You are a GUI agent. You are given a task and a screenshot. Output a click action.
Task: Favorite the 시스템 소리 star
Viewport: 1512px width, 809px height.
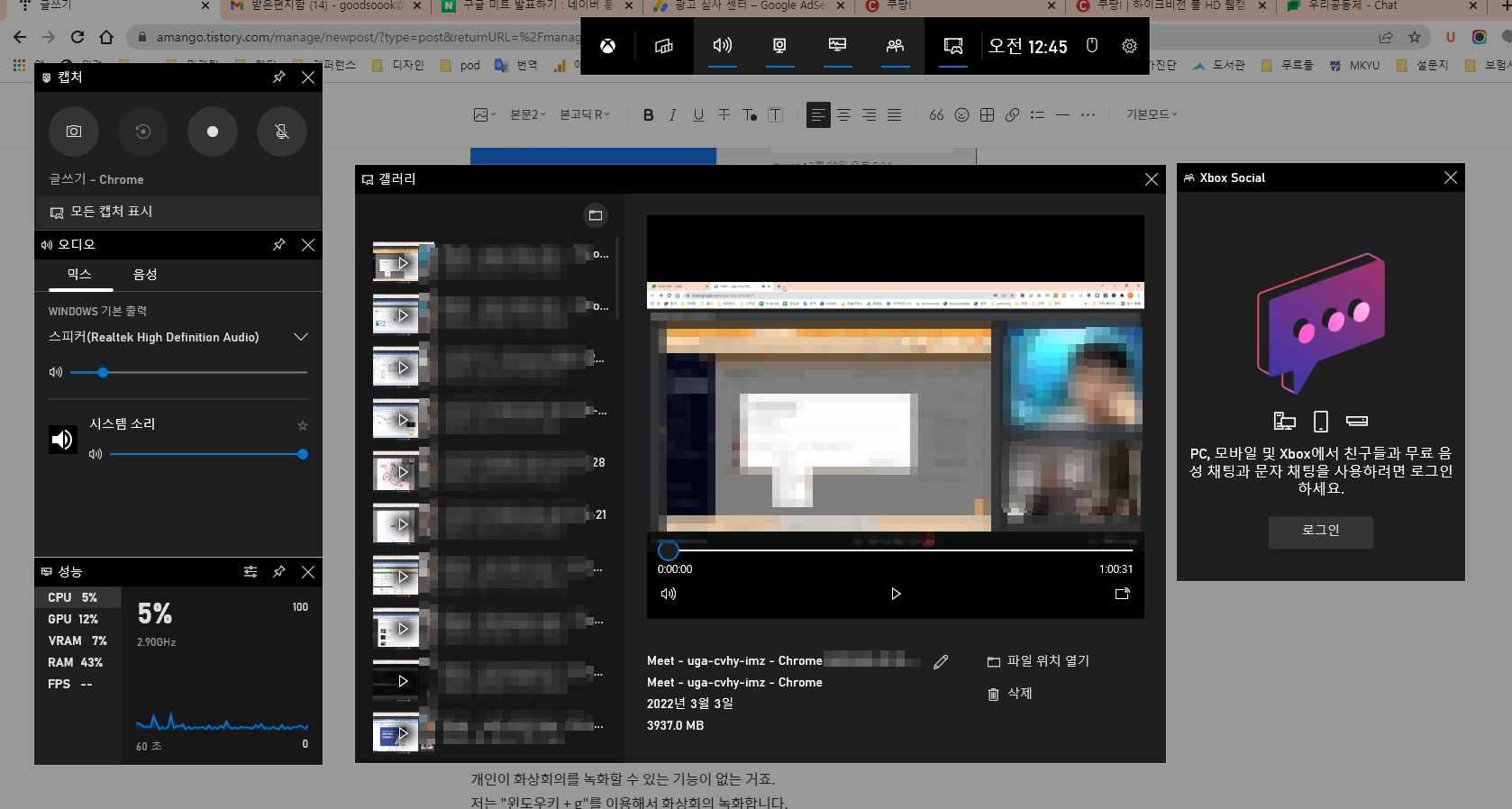tap(303, 425)
